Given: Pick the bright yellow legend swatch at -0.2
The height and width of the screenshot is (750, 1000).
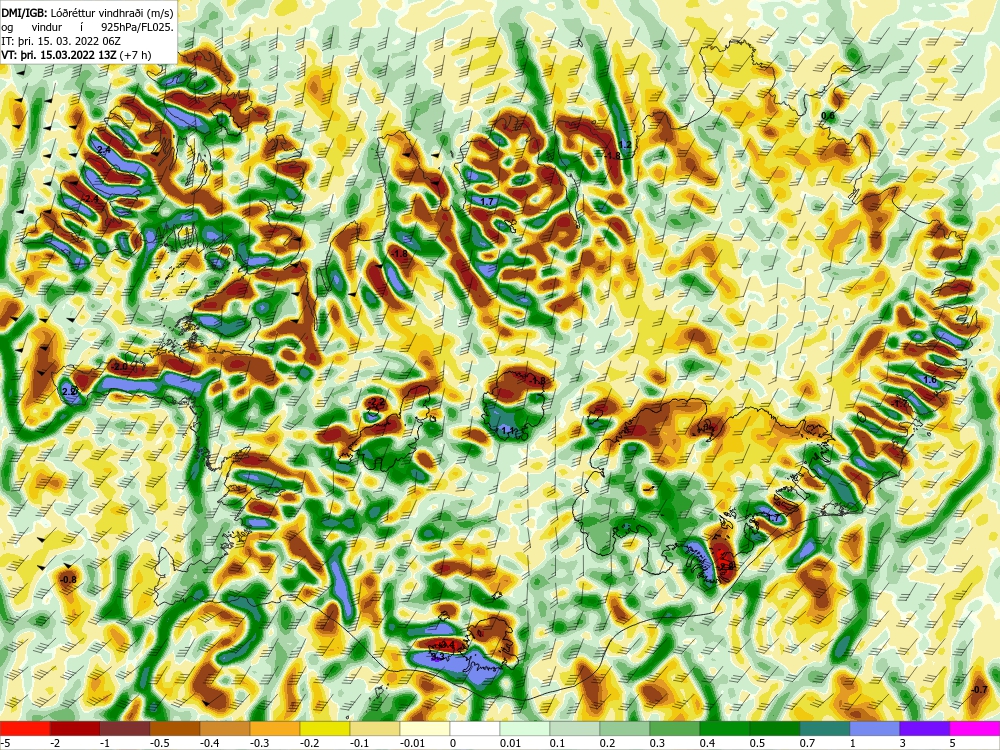Looking at the screenshot, I should pos(325,728).
